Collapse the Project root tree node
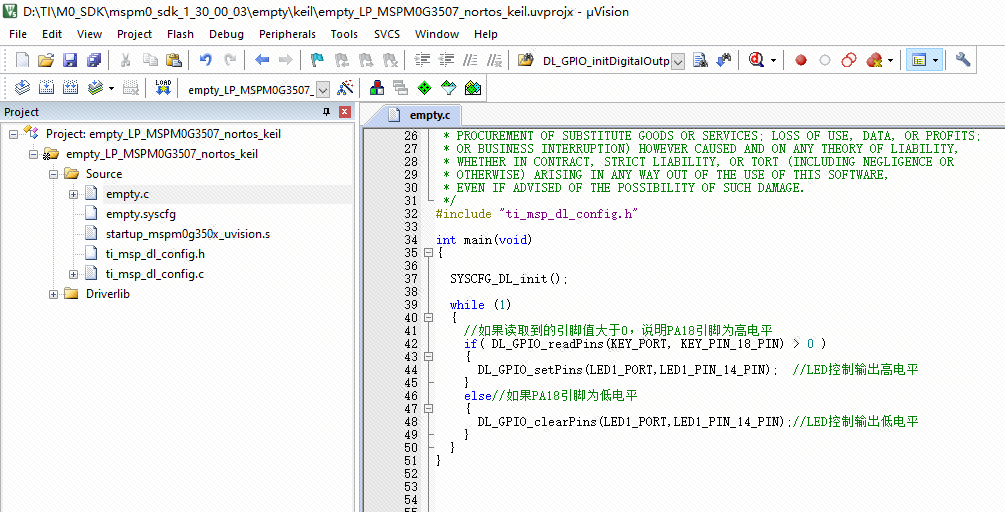The width and height of the screenshot is (1005, 512). pyautogui.click(x=13, y=135)
